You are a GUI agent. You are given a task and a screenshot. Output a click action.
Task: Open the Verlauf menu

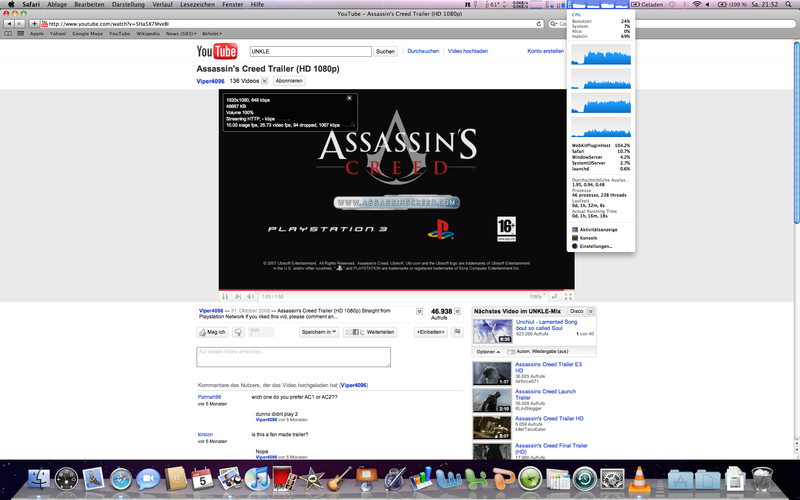pyautogui.click(x=162, y=4)
